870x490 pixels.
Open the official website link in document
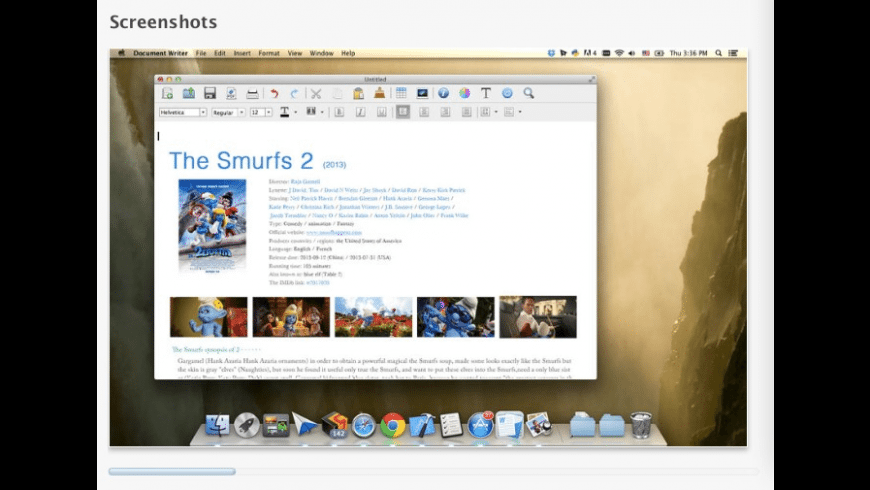[333, 233]
